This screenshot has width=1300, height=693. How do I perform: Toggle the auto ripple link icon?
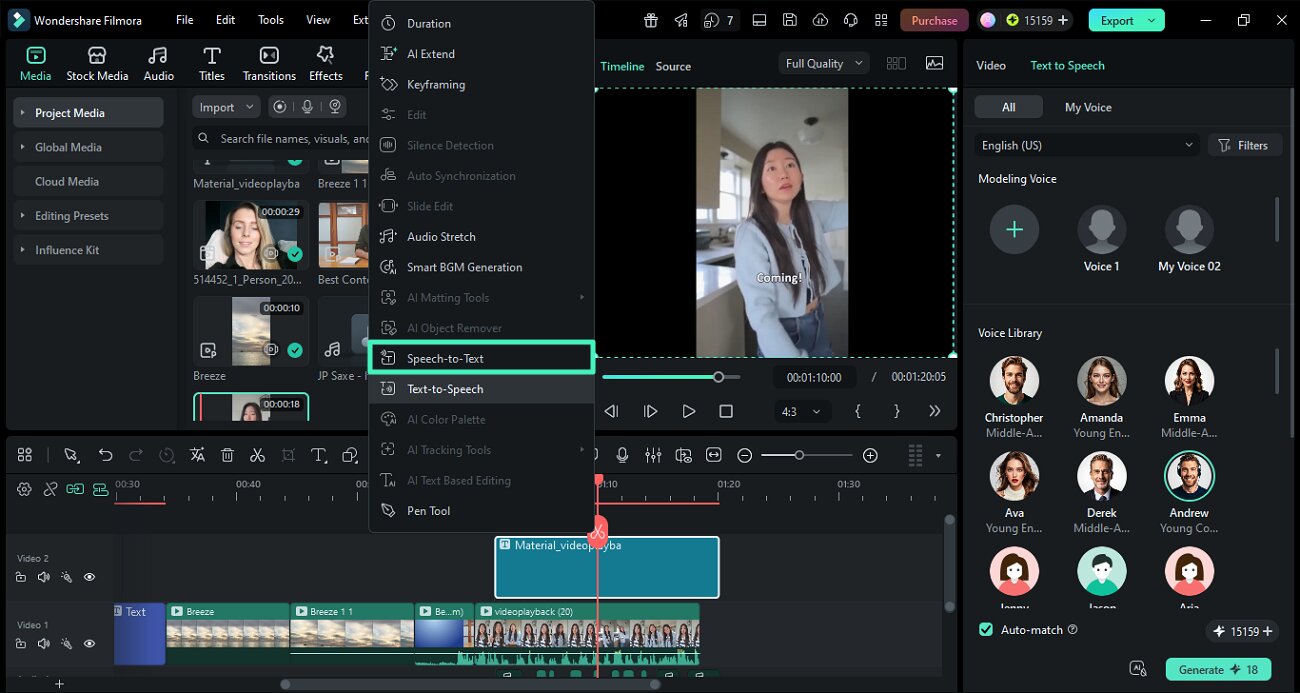coord(75,489)
